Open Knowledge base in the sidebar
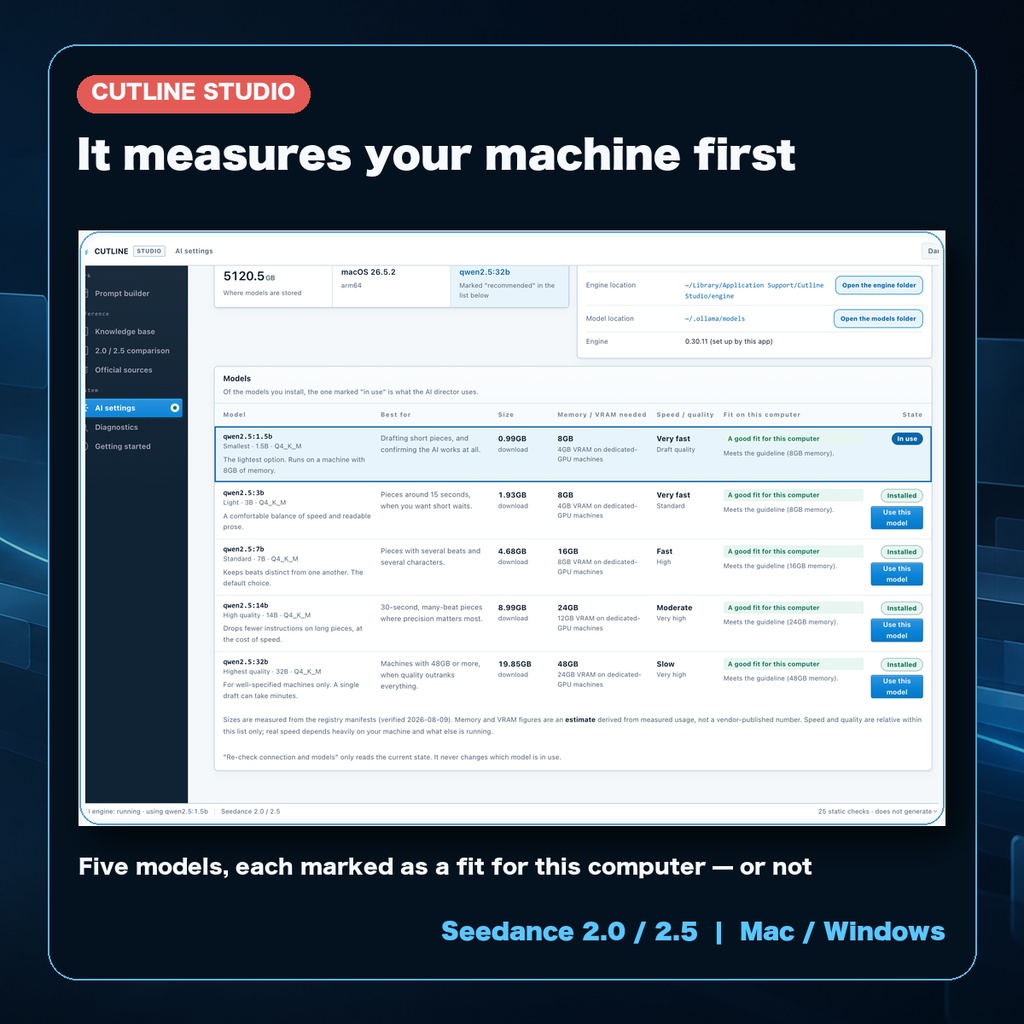Image resolution: width=1024 pixels, height=1024 pixels. pyautogui.click(x=124, y=331)
